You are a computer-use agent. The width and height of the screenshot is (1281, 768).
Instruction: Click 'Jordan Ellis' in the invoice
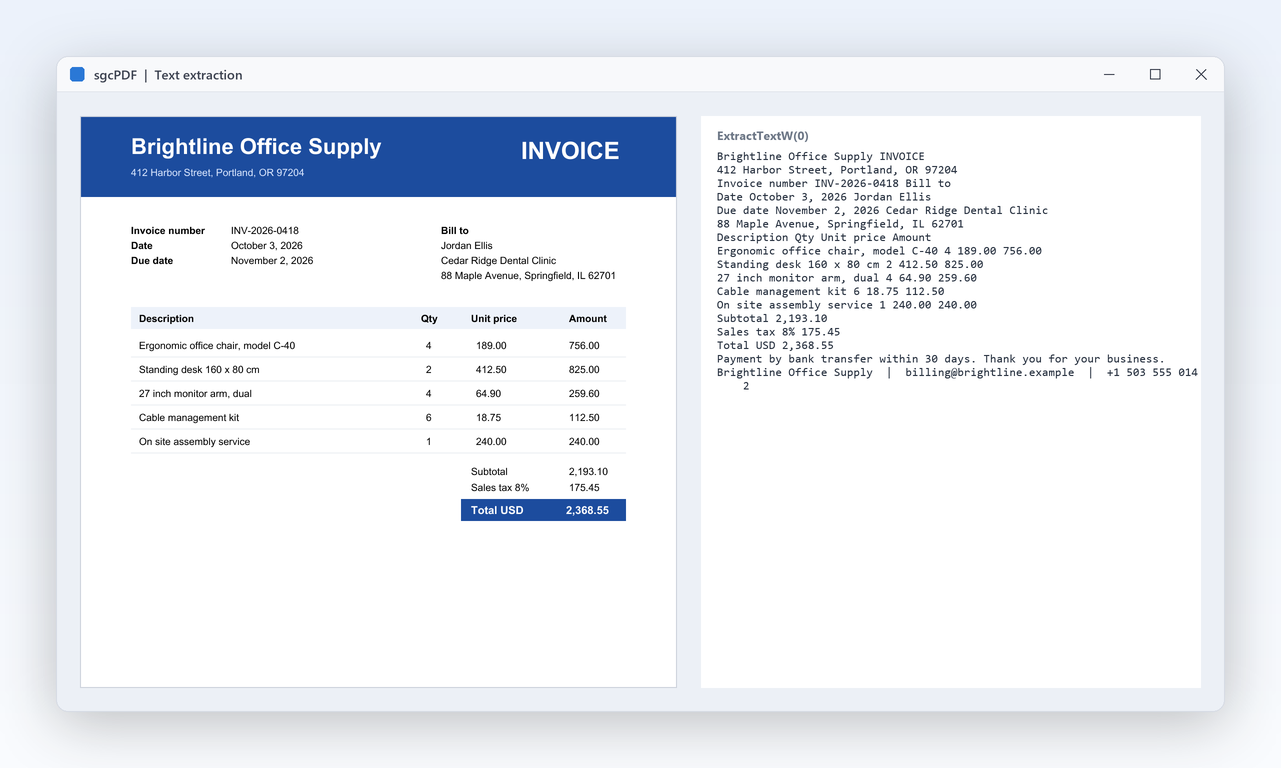coord(467,246)
